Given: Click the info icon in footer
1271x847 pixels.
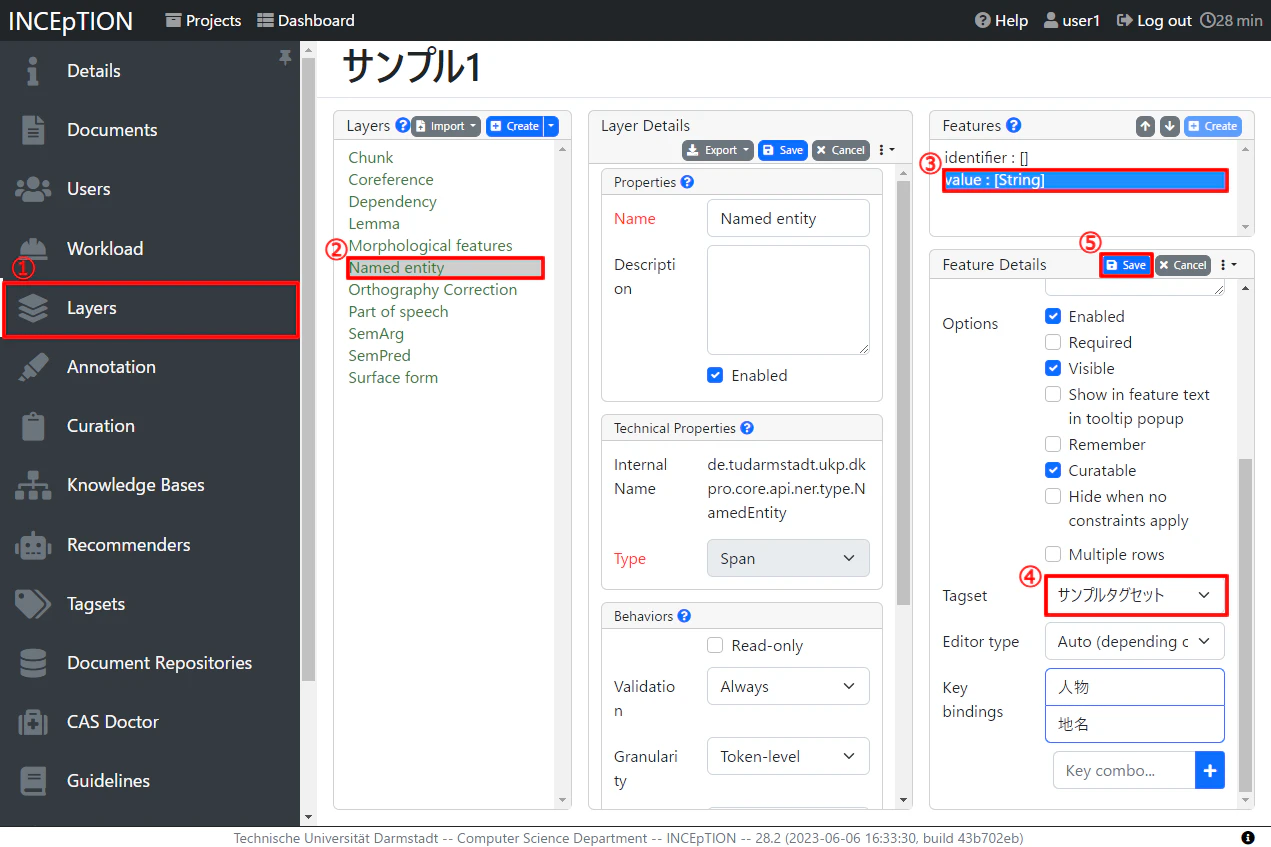Looking at the screenshot, I should click(x=1247, y=837).
